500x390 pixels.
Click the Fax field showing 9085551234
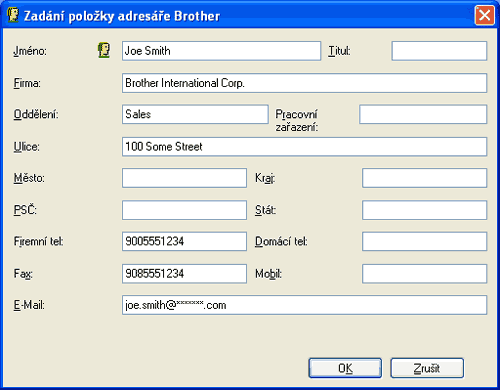click(184, 274)
